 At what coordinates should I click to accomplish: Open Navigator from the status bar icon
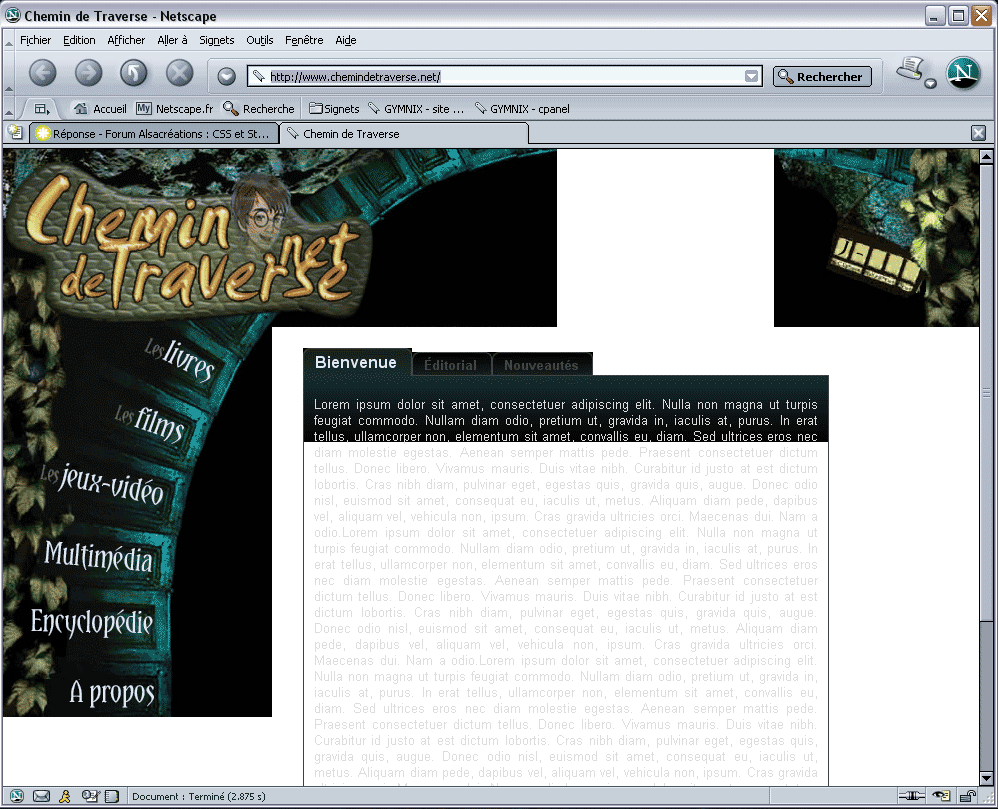17,796
